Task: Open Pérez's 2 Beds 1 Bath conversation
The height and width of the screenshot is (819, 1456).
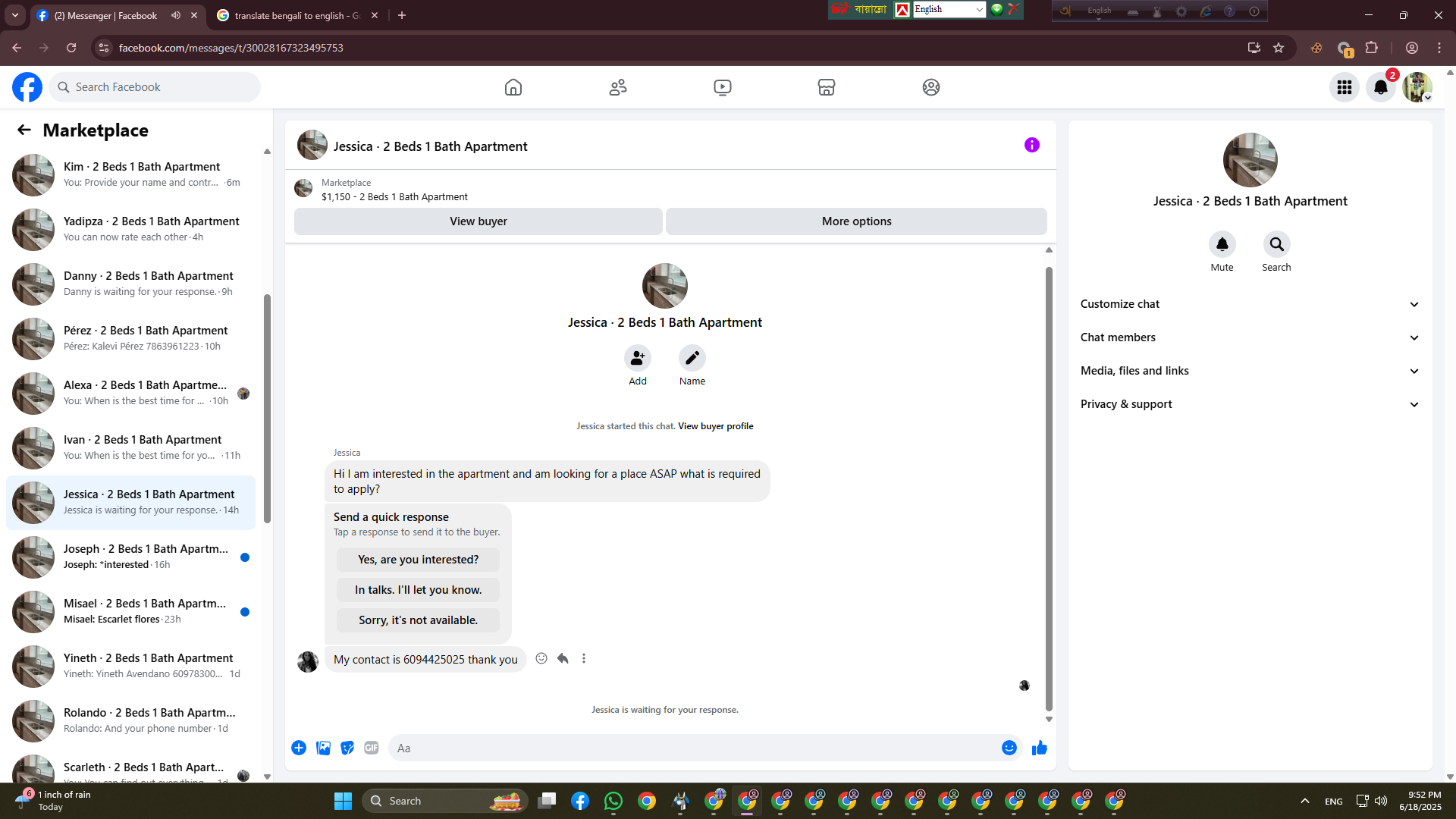Action: (x=130, y=339)
